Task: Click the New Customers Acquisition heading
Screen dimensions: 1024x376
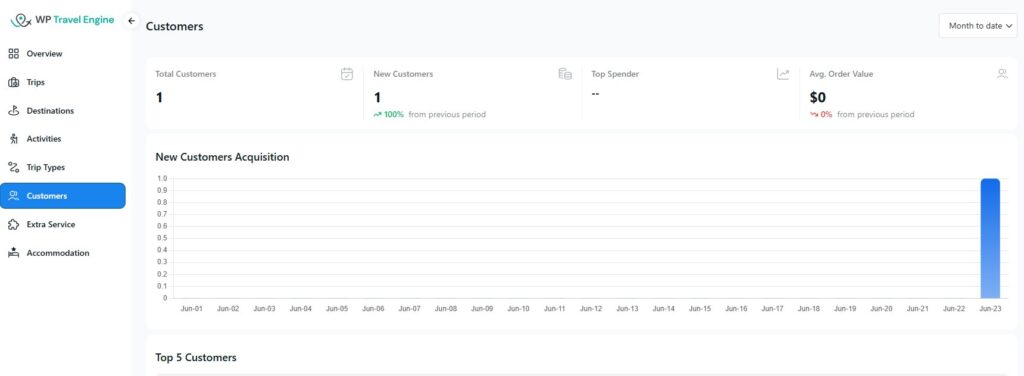Action: [222, 157]
